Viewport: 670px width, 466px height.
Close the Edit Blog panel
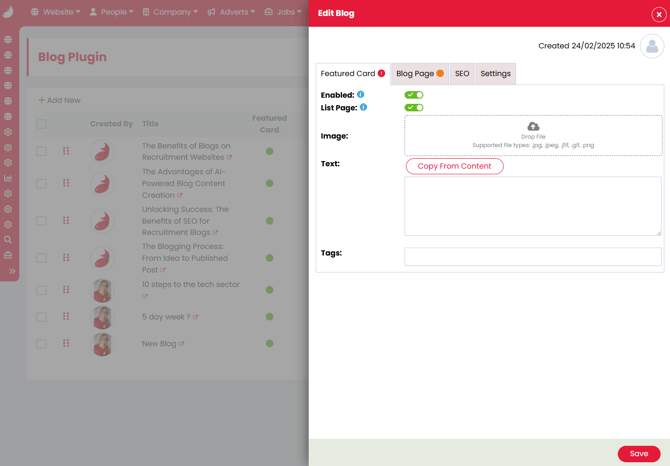658,14
